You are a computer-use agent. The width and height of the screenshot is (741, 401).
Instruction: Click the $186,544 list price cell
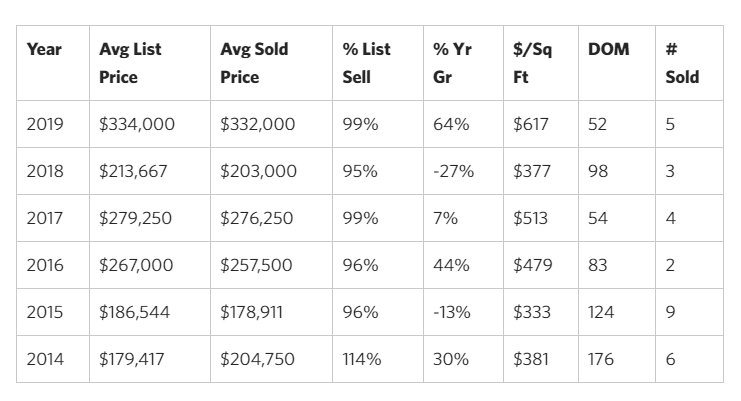135,312
